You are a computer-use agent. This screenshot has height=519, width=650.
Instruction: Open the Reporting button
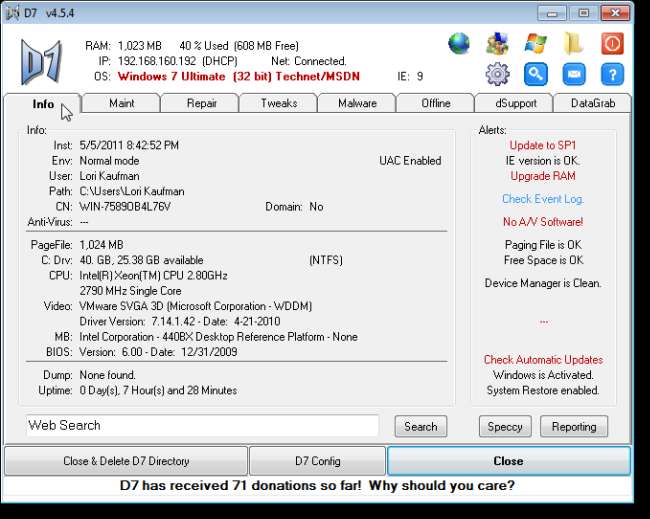point(574,427)
